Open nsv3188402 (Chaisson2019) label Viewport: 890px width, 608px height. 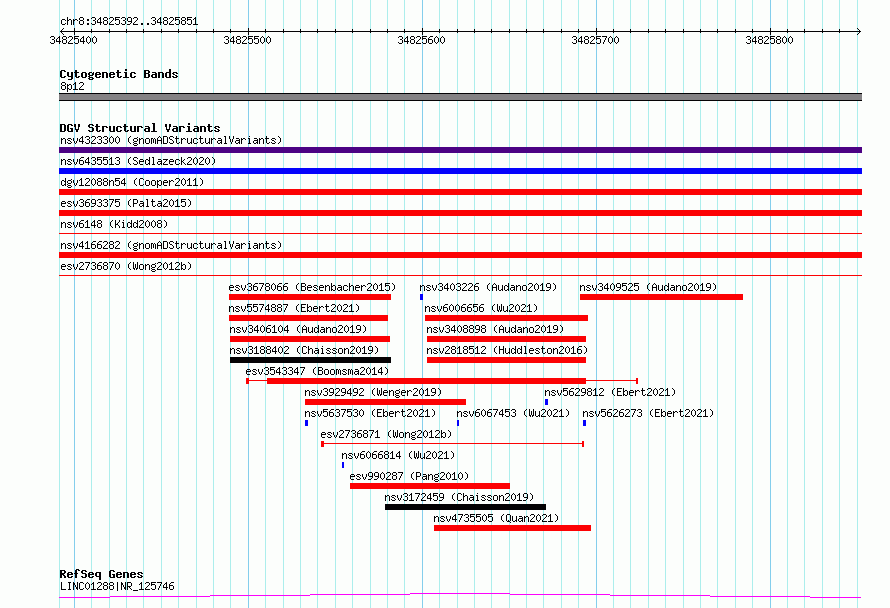pyautogui.click(x=304, y=350)
